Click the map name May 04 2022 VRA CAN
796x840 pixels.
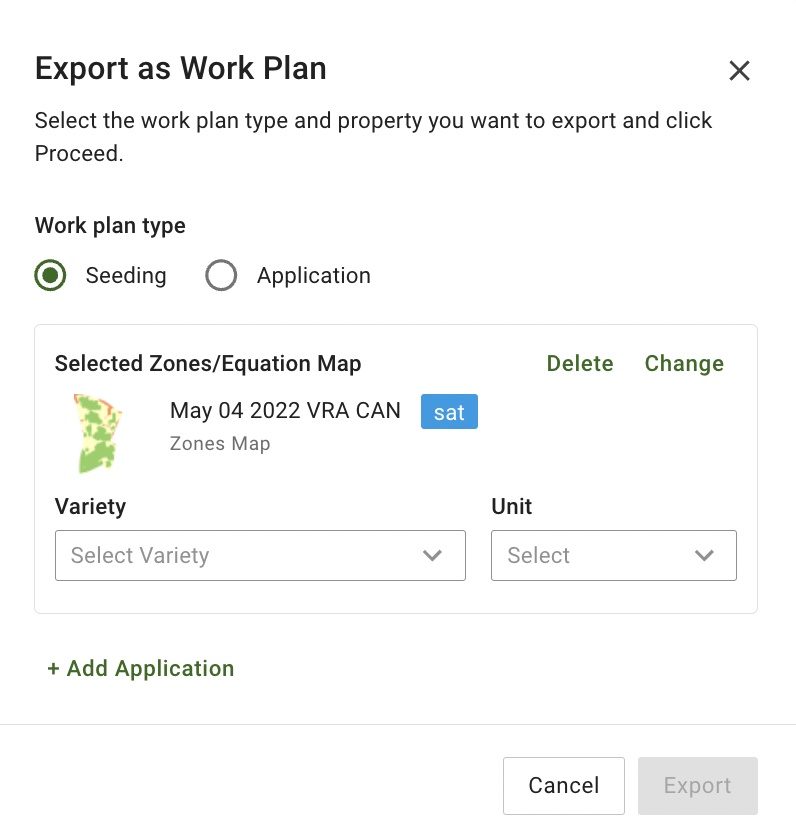click(x=285, y=410)
